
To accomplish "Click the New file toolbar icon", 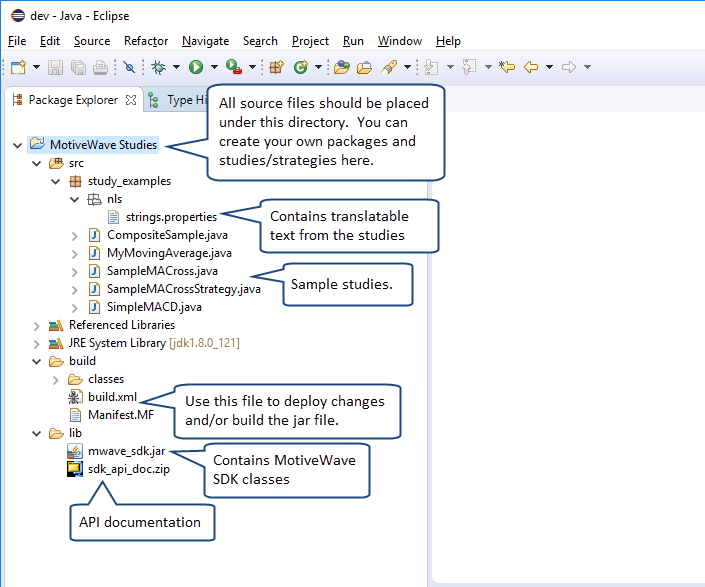I will coord(18,67).
